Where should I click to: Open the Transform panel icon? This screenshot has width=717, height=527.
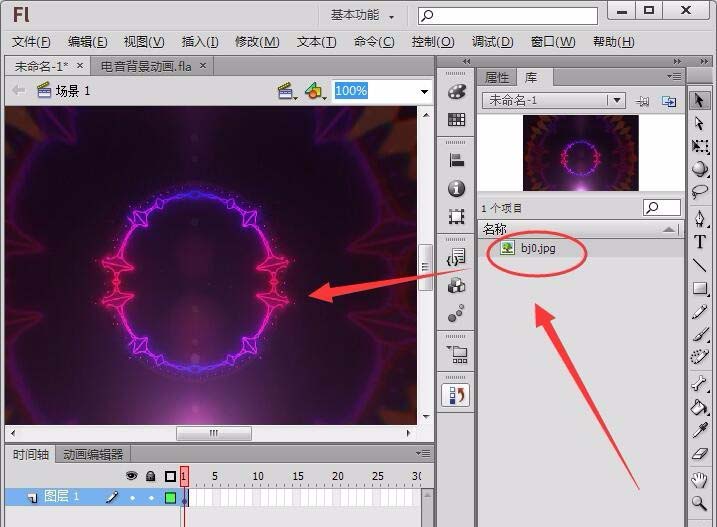456,216
